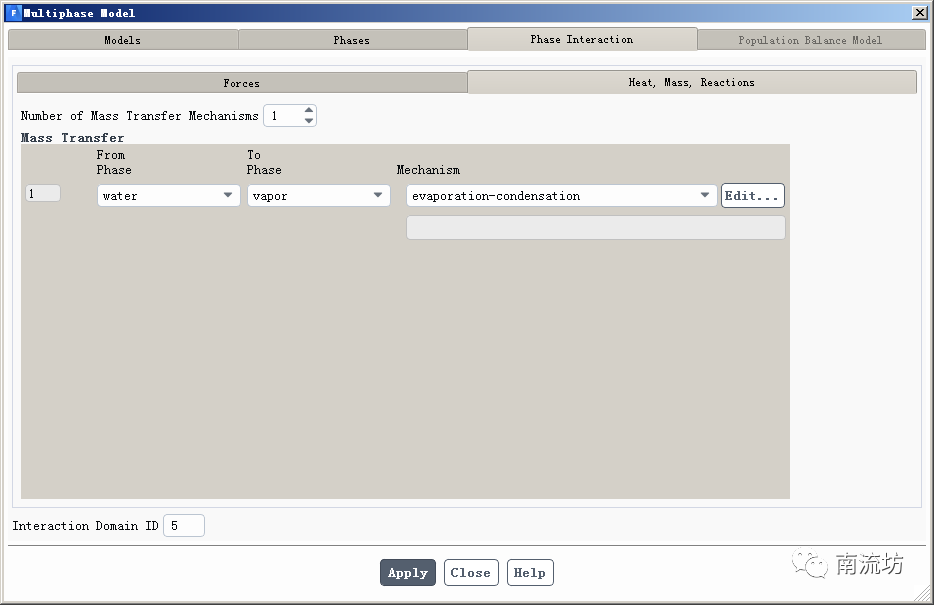This screenshot has height=605, width=934.
Task: Click the Population Balance Model tab
Action: (810, 40)
